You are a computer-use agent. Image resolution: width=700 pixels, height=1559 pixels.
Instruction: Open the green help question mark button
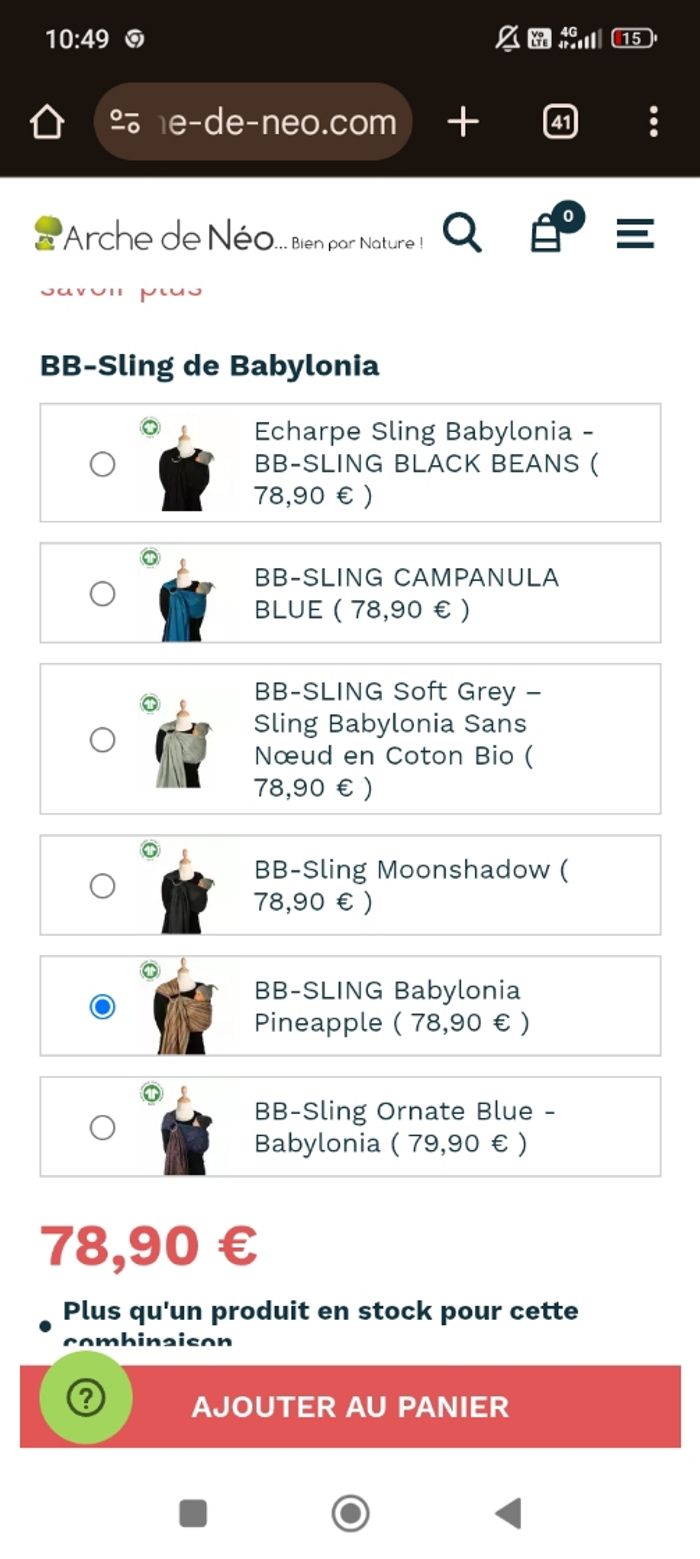coord(86,1398)
